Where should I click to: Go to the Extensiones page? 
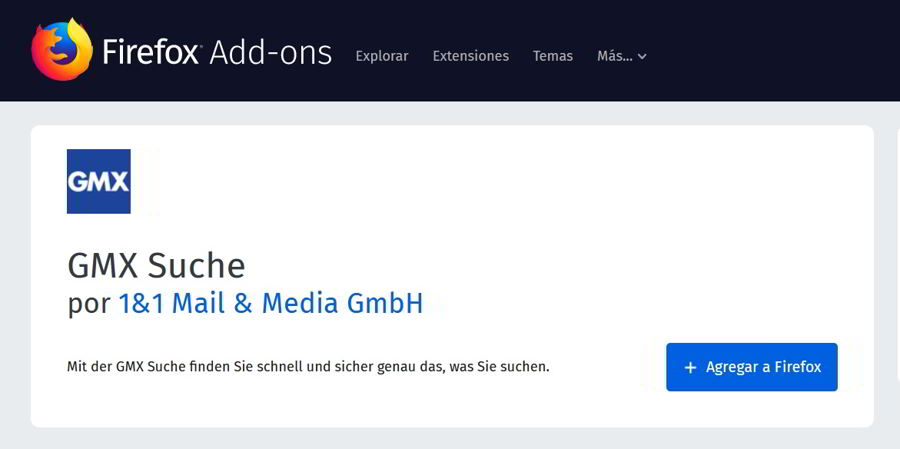tap(470, 56)
